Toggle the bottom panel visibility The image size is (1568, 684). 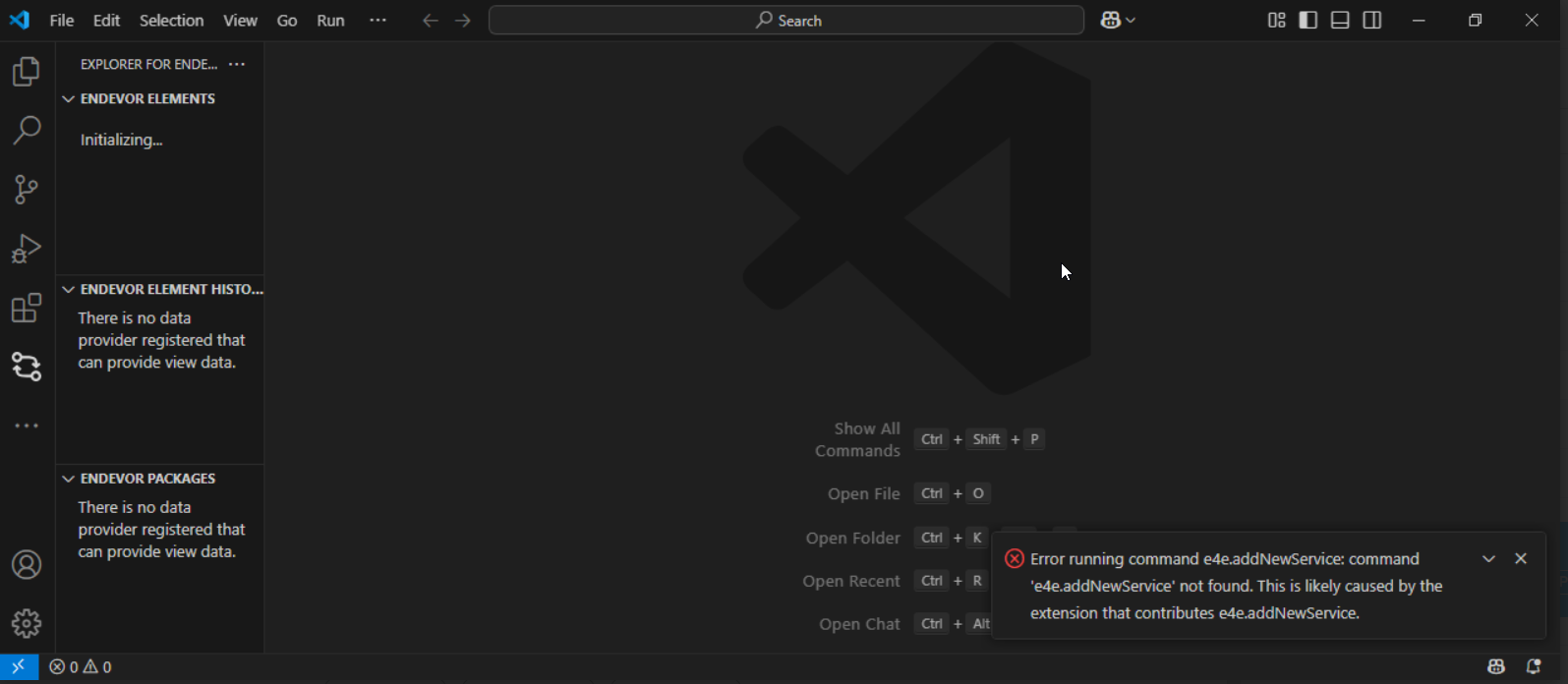click(1340, 21)
